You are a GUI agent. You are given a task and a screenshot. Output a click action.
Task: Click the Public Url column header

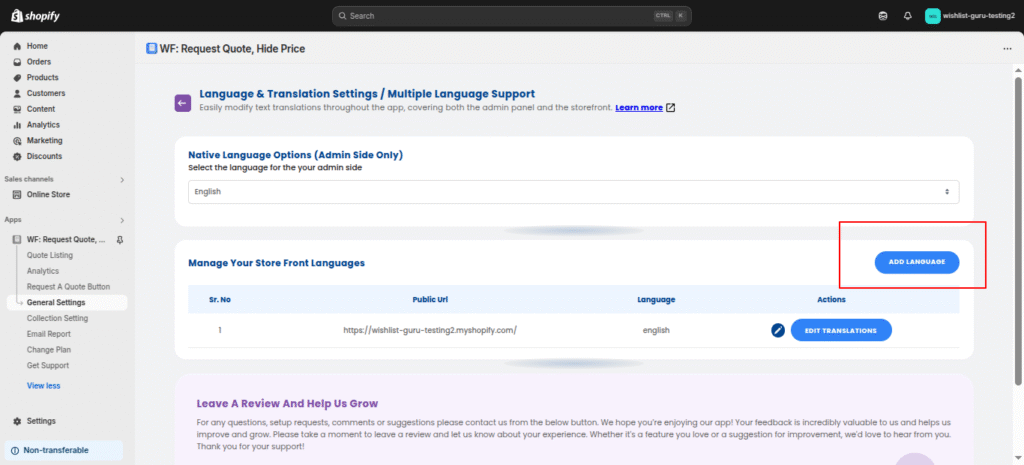click(x=430, y=300)
